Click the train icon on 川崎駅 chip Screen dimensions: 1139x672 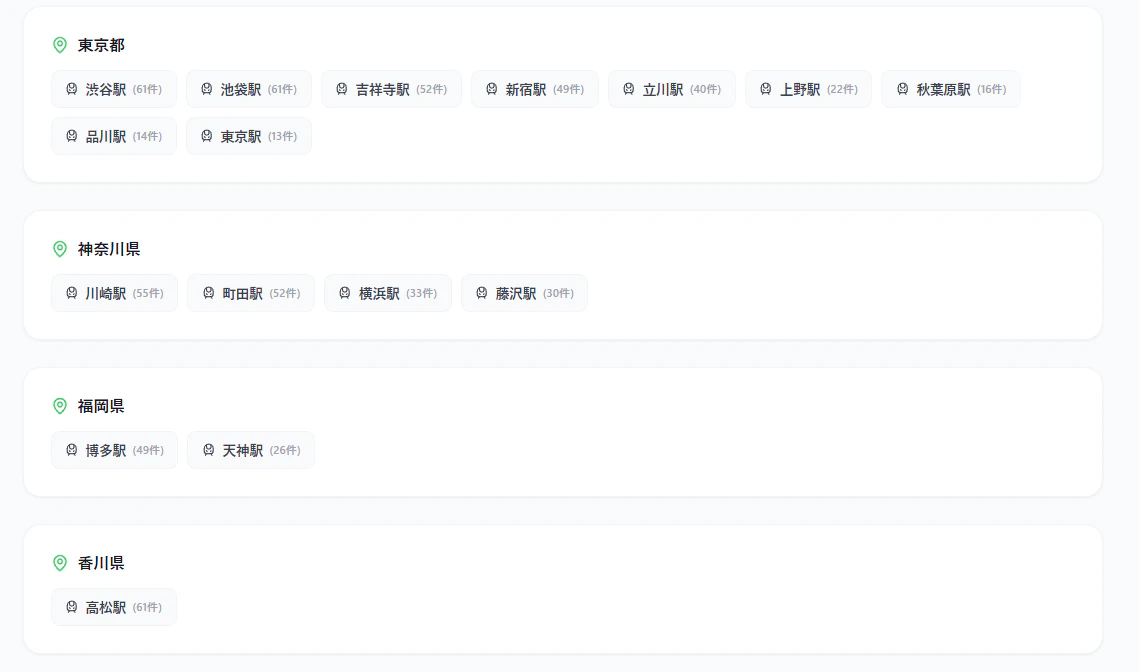72,293
